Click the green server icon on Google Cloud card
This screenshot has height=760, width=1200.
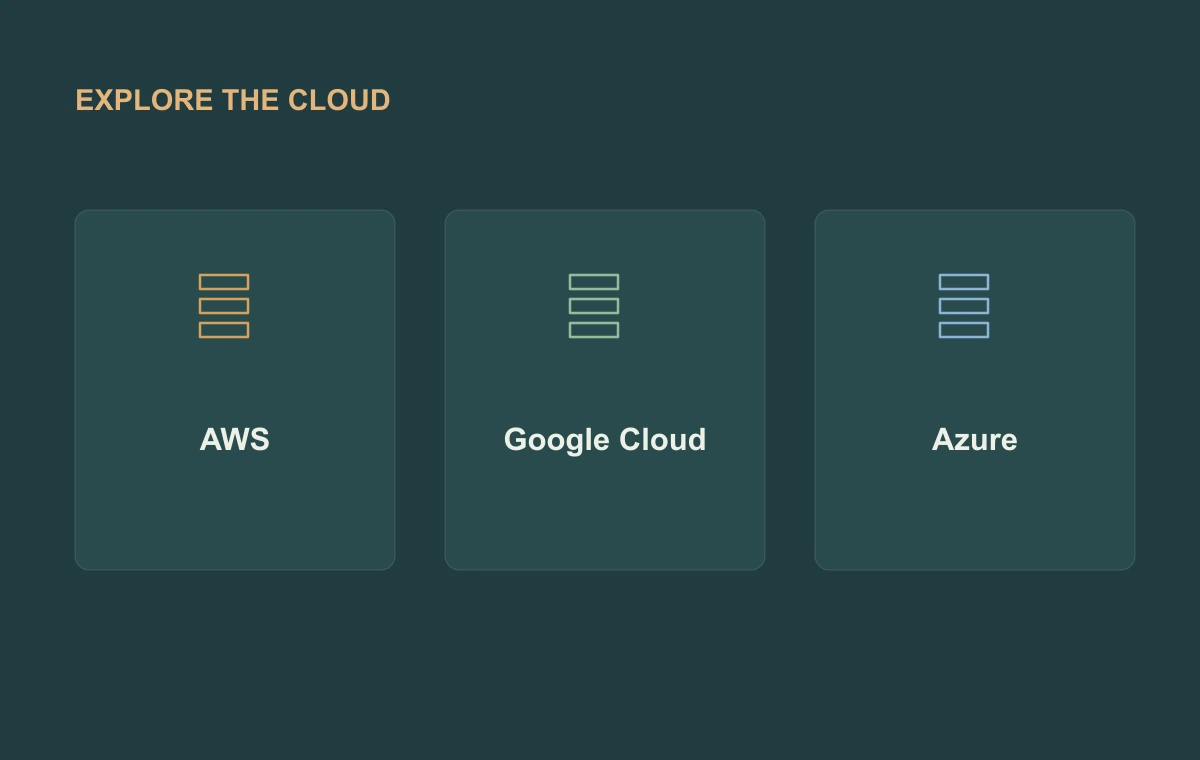[x=594, y=306]
